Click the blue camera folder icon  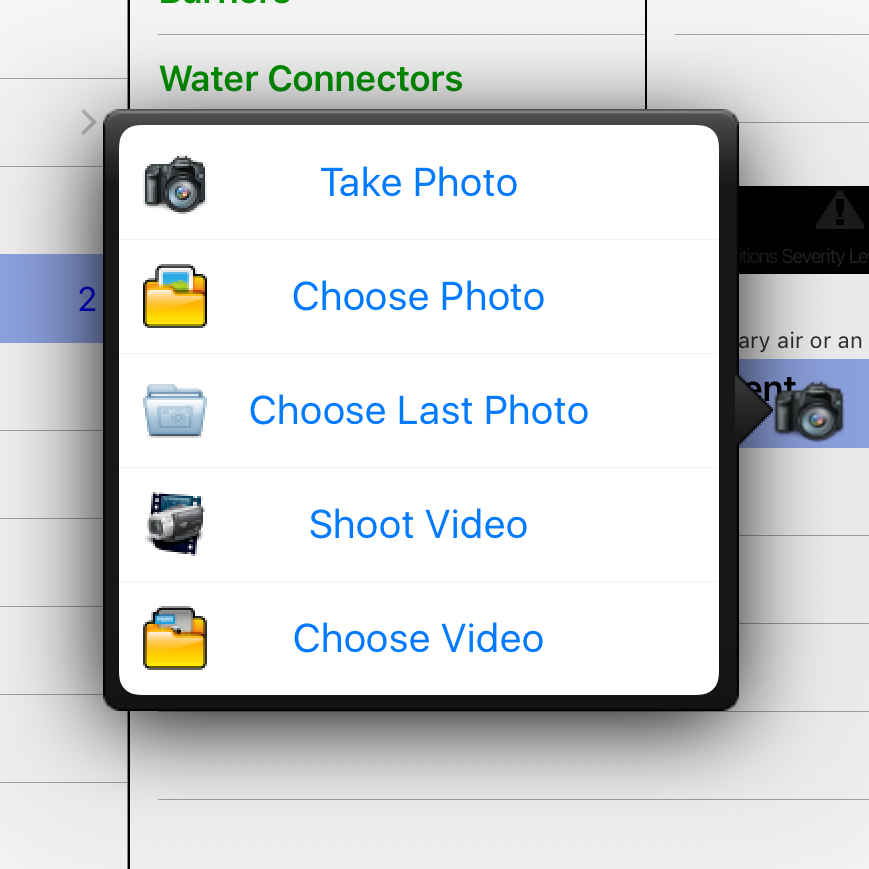point(175,410)
